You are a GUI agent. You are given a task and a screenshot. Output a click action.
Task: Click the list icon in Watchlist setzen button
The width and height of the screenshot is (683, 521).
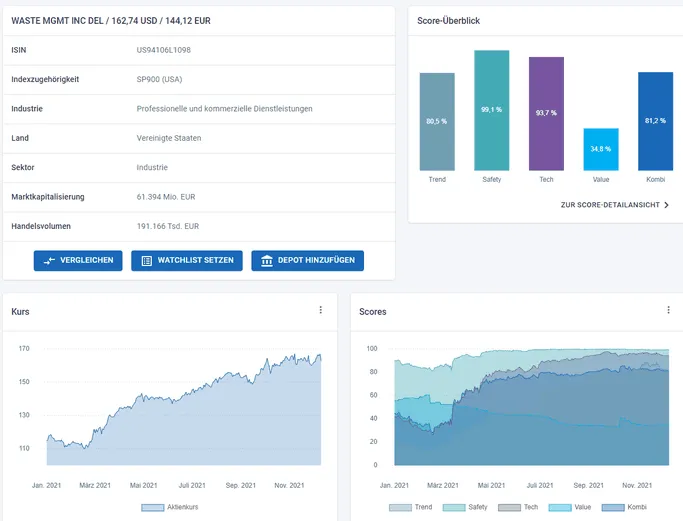[147, 261]
